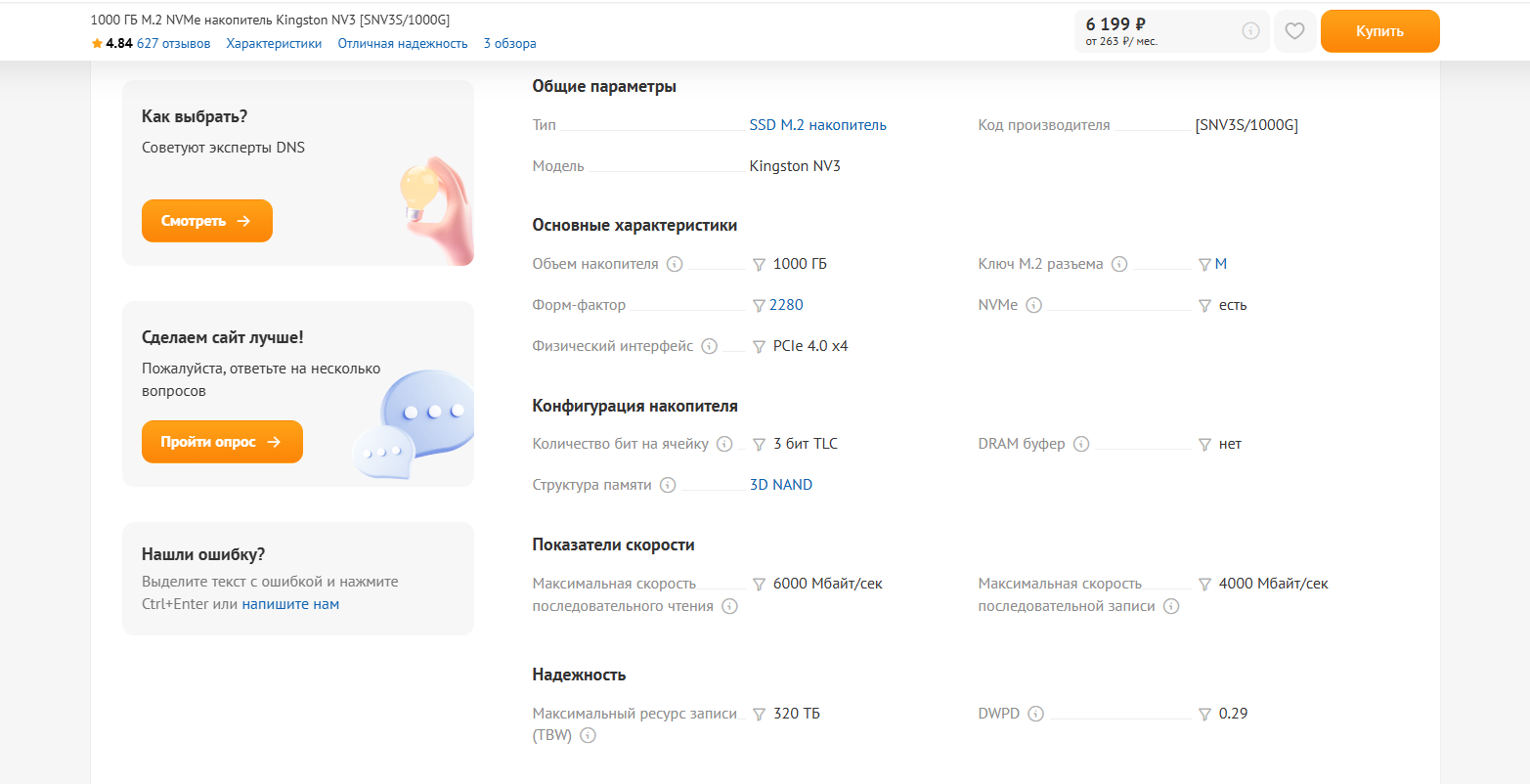Screen dimensions: 1530x784
Task: Click the Общие параметры section heading
Action: tap(604, 86)
